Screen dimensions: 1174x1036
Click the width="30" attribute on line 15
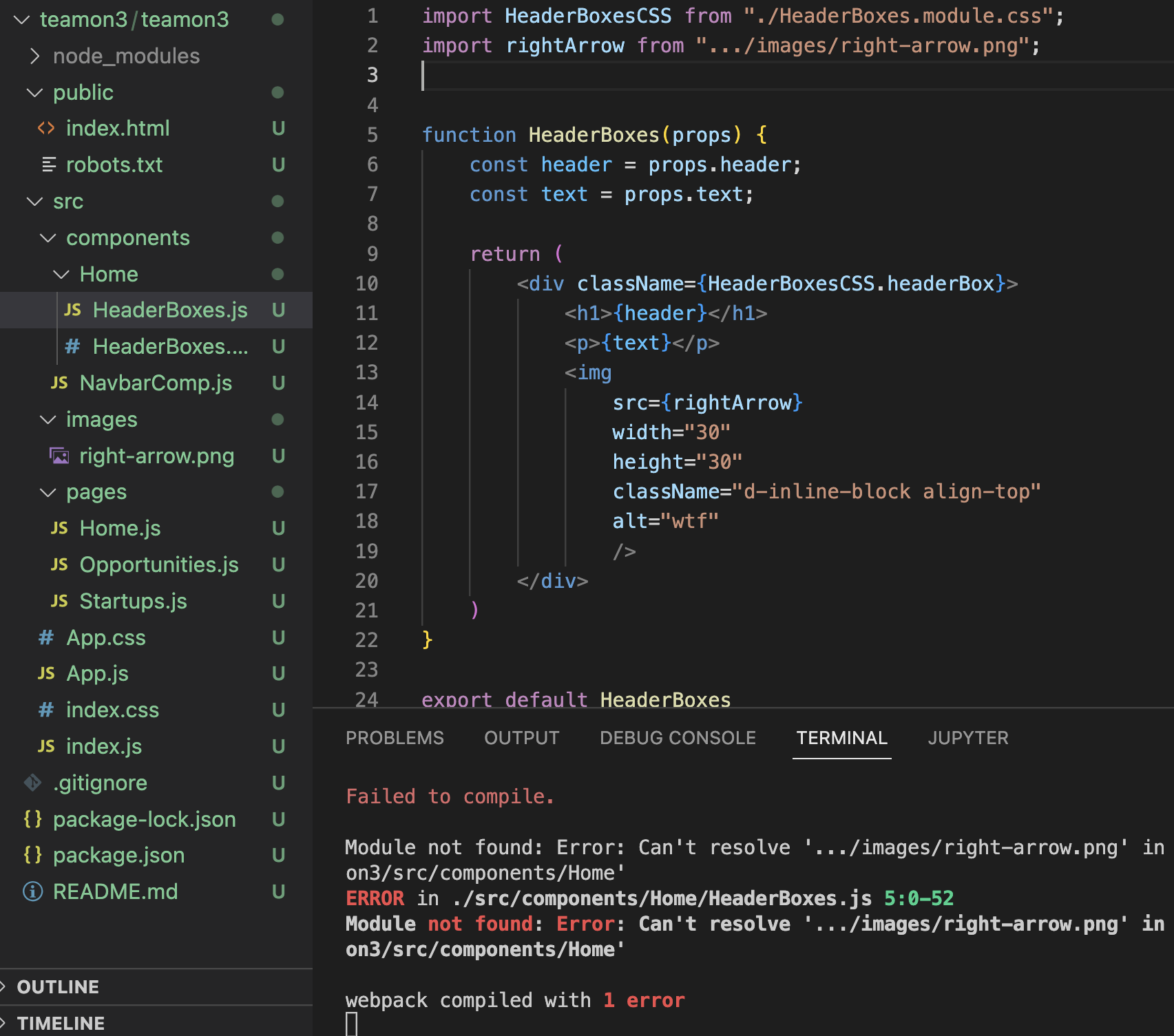pyautogui.click(x=671, y=432)
